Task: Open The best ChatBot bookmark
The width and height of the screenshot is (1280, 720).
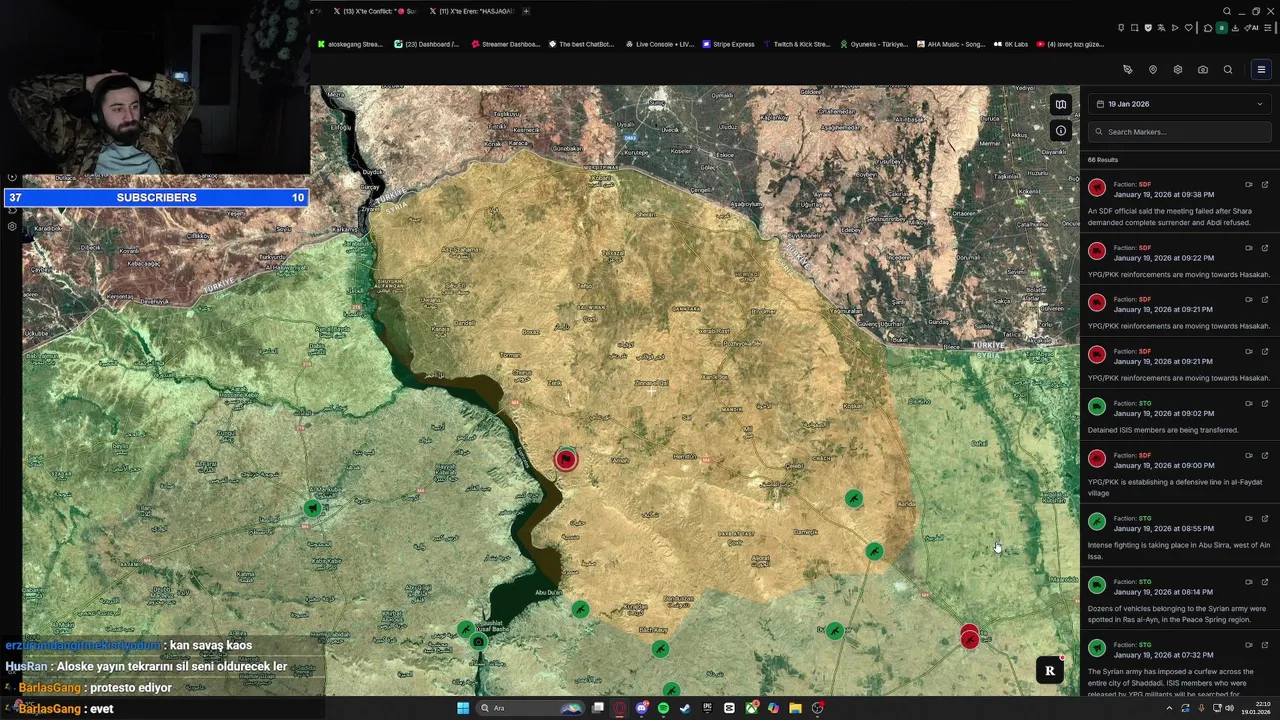Action: click(x=581, y=44)
